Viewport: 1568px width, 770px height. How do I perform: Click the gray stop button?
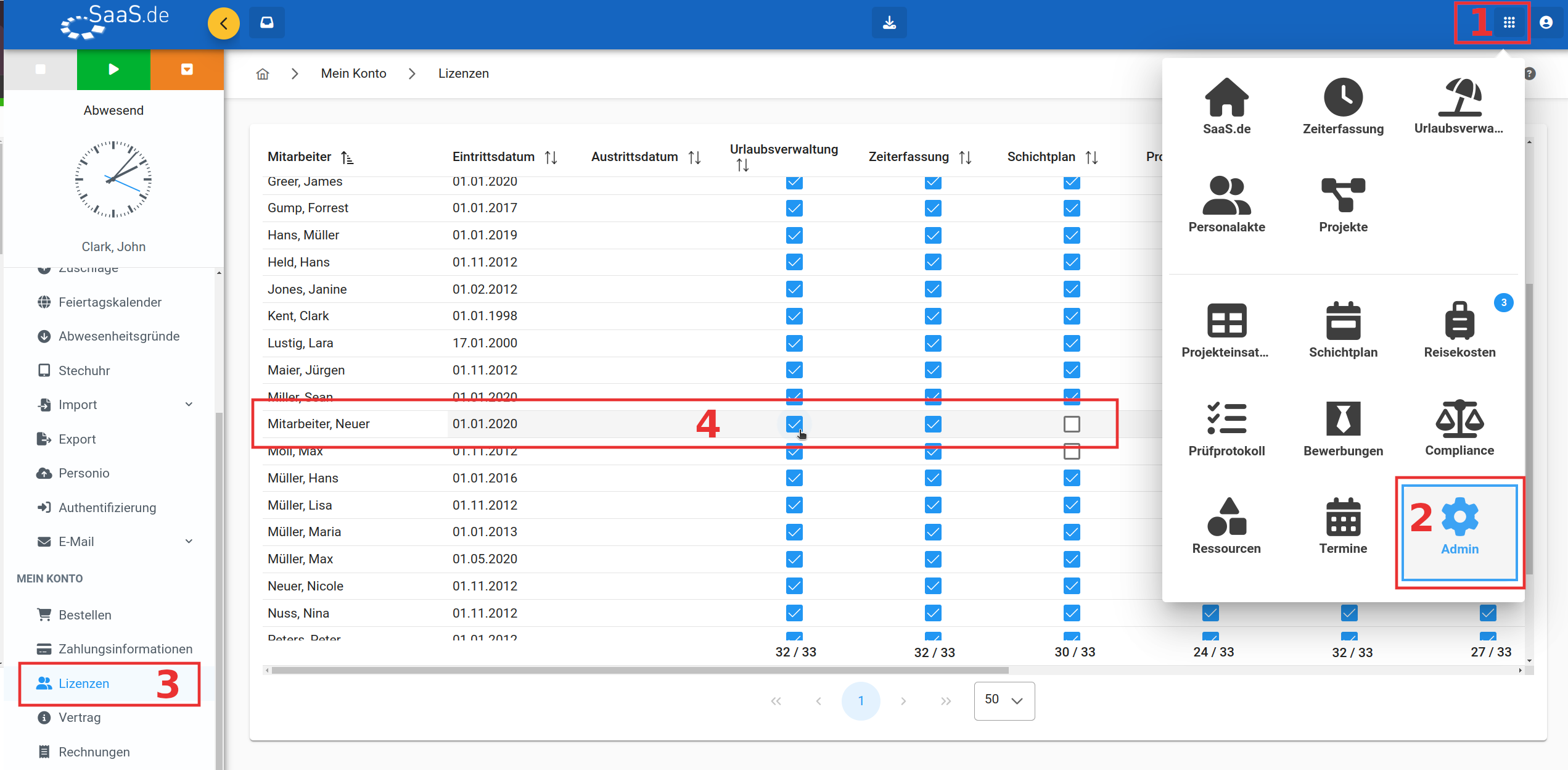tap(41, 69)
